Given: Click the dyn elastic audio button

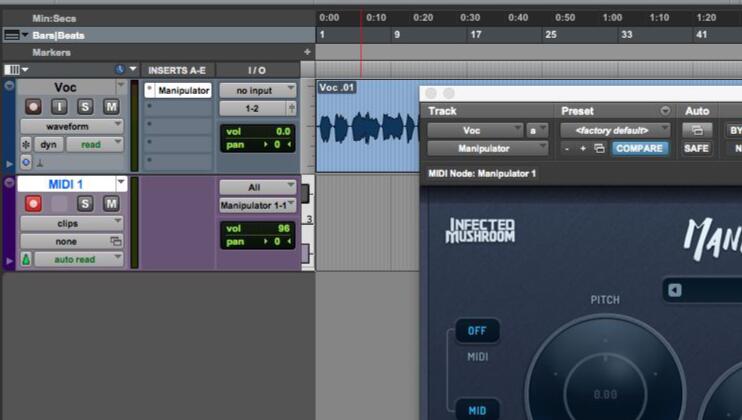Looking at the screenshot, I should click(x=48, y=144).
